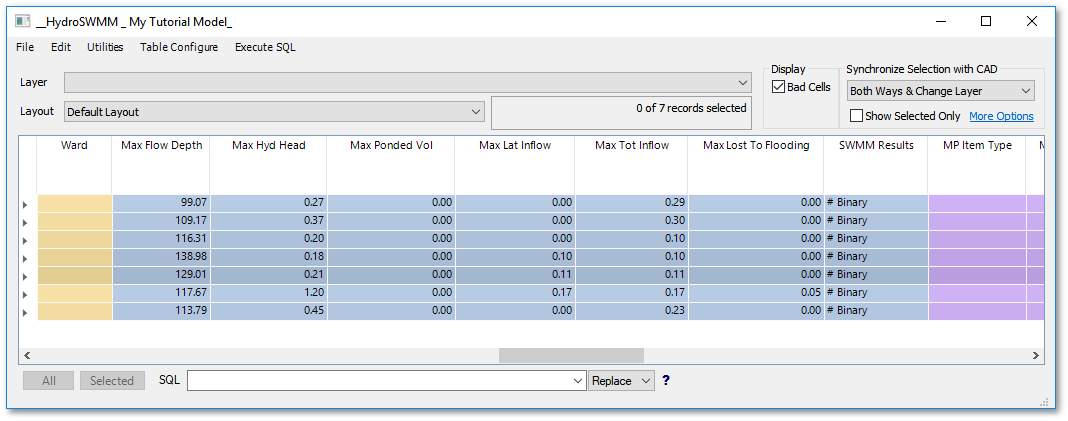Click the SQL help question mark icon
This screenshot has height=421, width=1068.
(666, 380)
